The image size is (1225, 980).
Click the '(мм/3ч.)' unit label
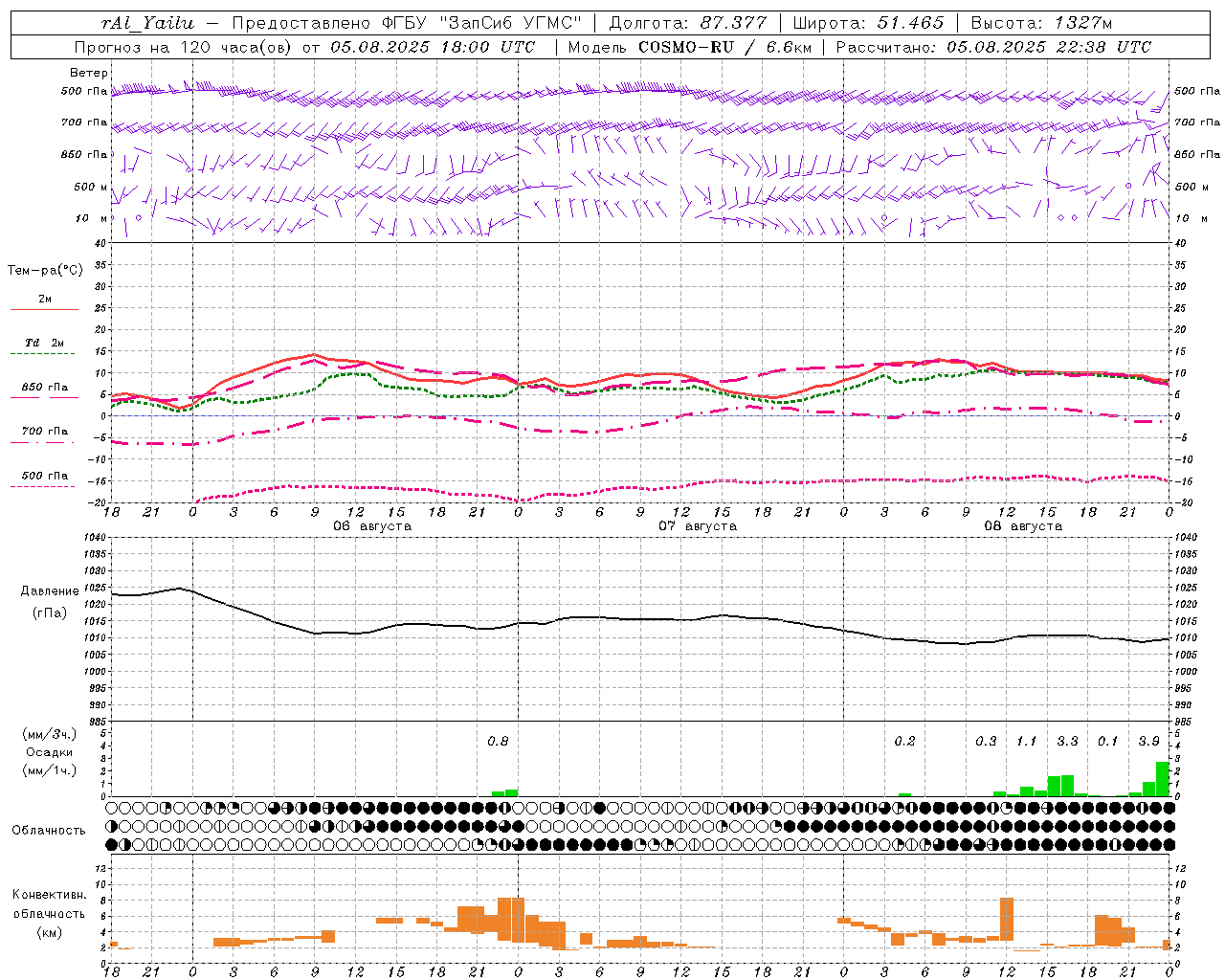[49, 734]
